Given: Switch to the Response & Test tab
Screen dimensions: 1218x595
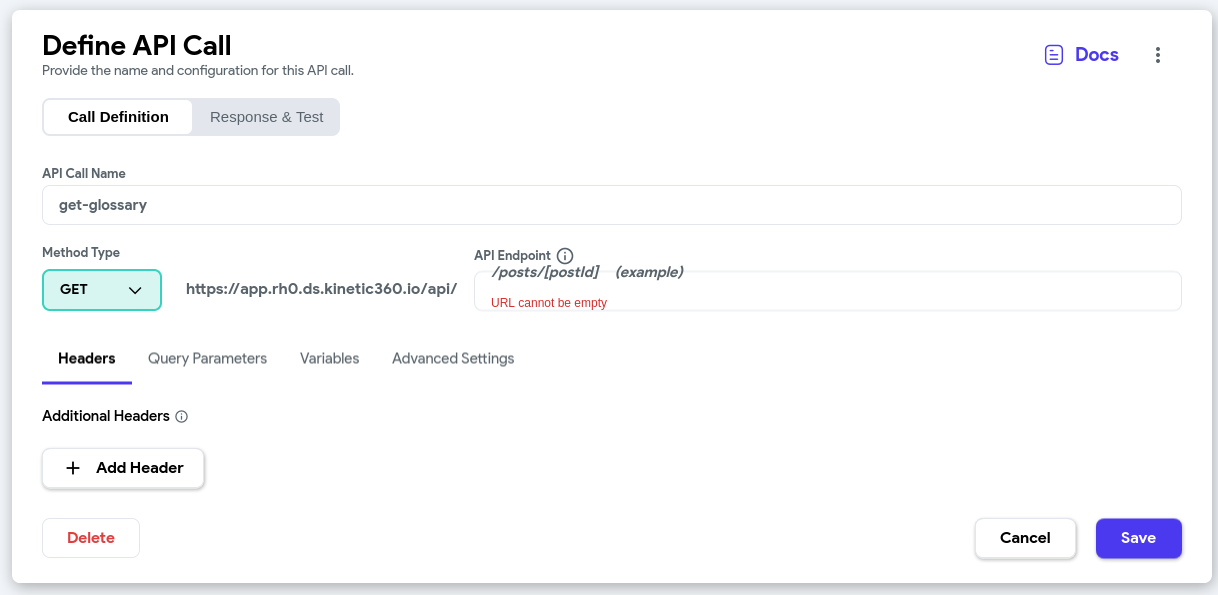Looking at the screenshot, I should pyautogui.click(x=265, y=116).
